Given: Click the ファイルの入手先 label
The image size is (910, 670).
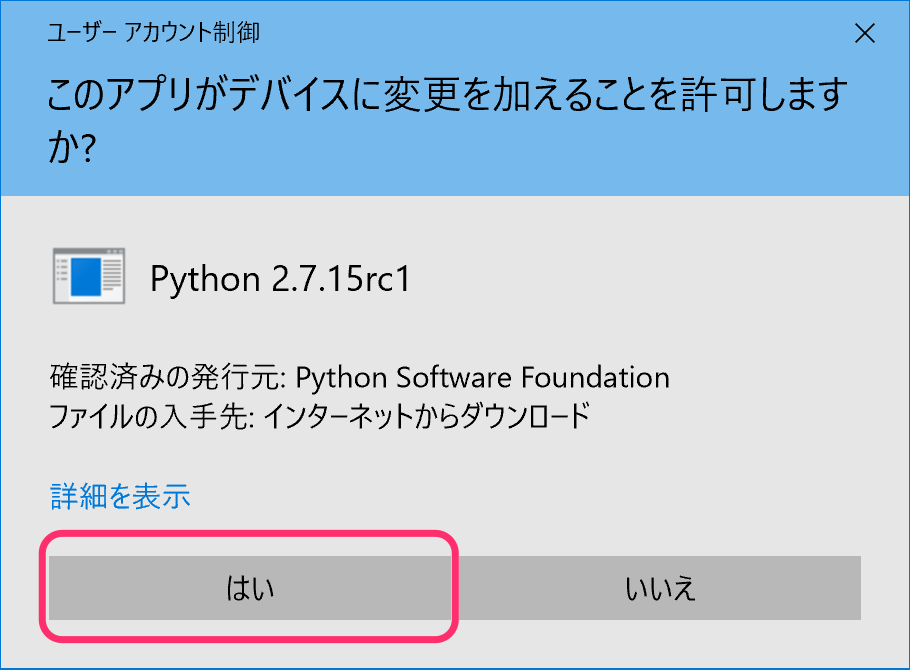Looking at the screenshot, I should pyautogui.click(x=152, y=416).
